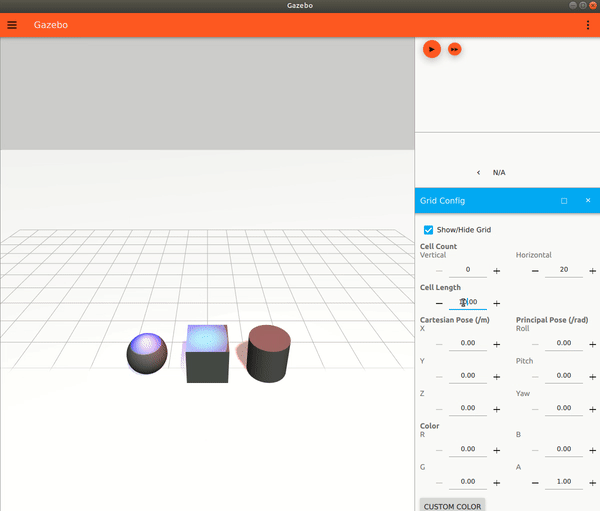Increase Cell Length with plus

coord(497,303)
